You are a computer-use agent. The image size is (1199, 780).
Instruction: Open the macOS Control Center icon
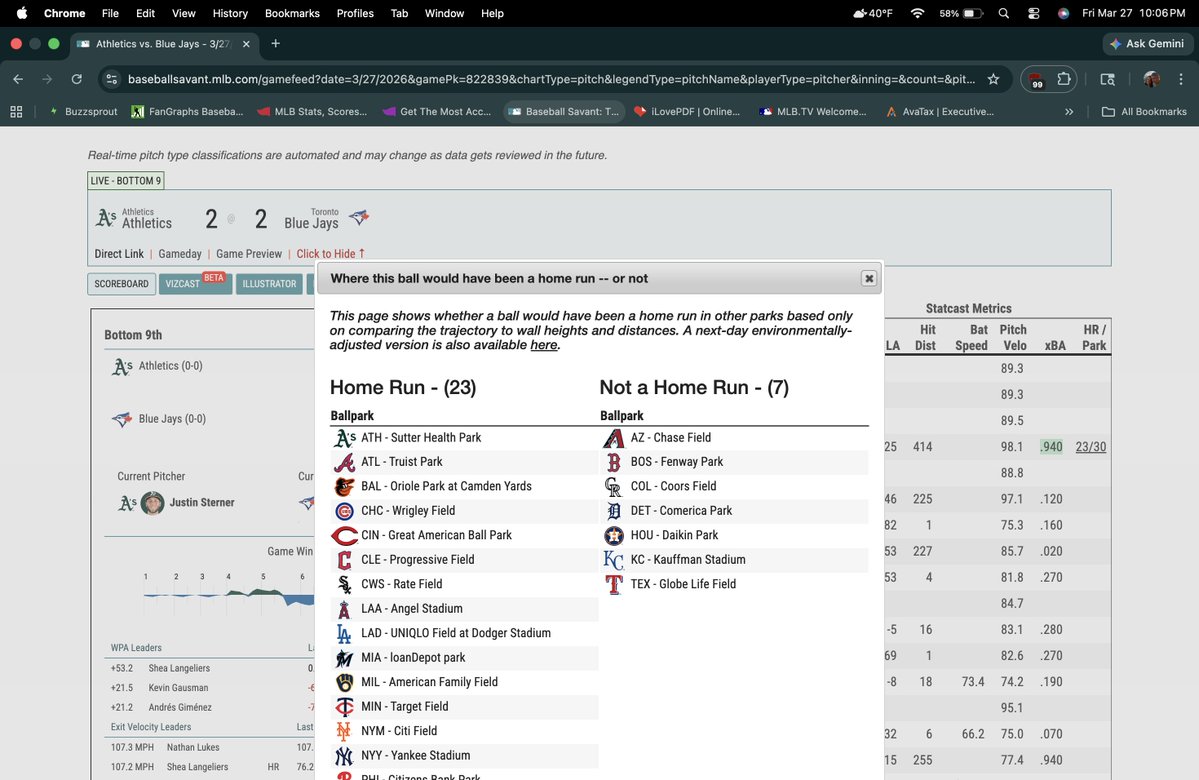(1033, 13)
